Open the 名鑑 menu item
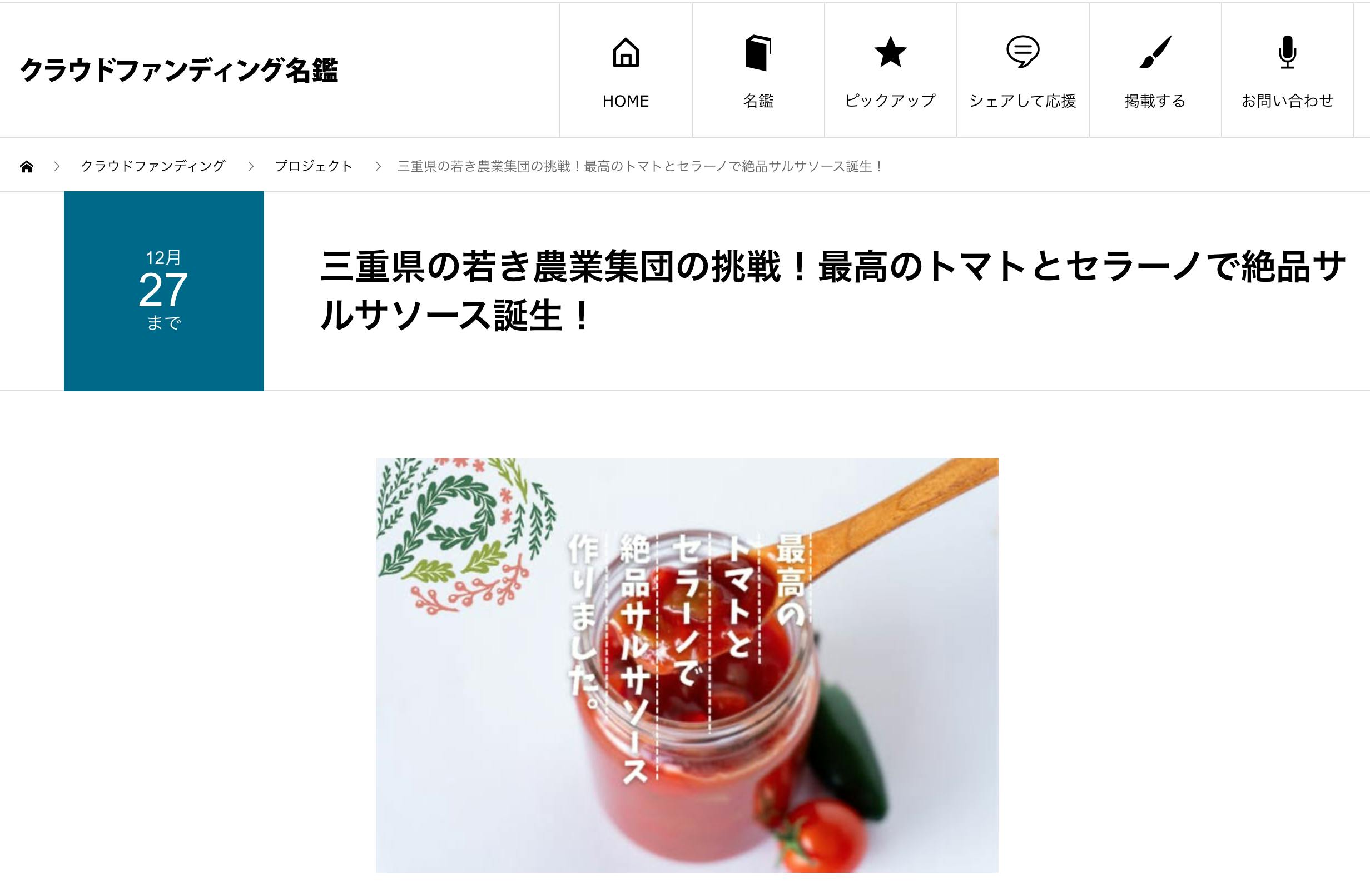The image size is (1370, 896). pyautogui.click(x=758, y=101)
